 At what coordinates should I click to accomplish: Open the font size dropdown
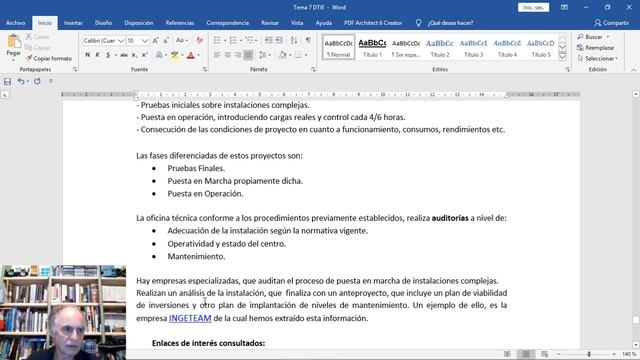(x=144, y=41)
